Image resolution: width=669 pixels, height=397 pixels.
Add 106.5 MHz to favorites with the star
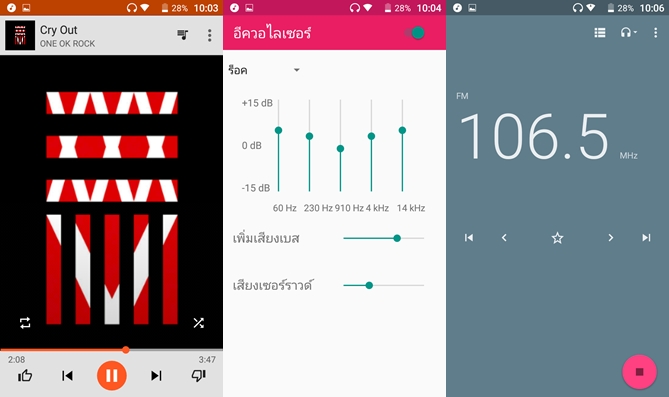tap(557, 238)
